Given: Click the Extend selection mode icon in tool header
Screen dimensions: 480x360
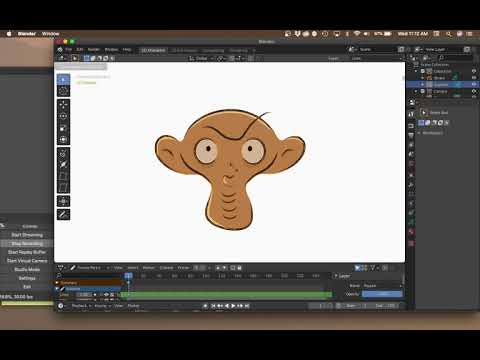Looking at the screenshot, I should [93, 58].
